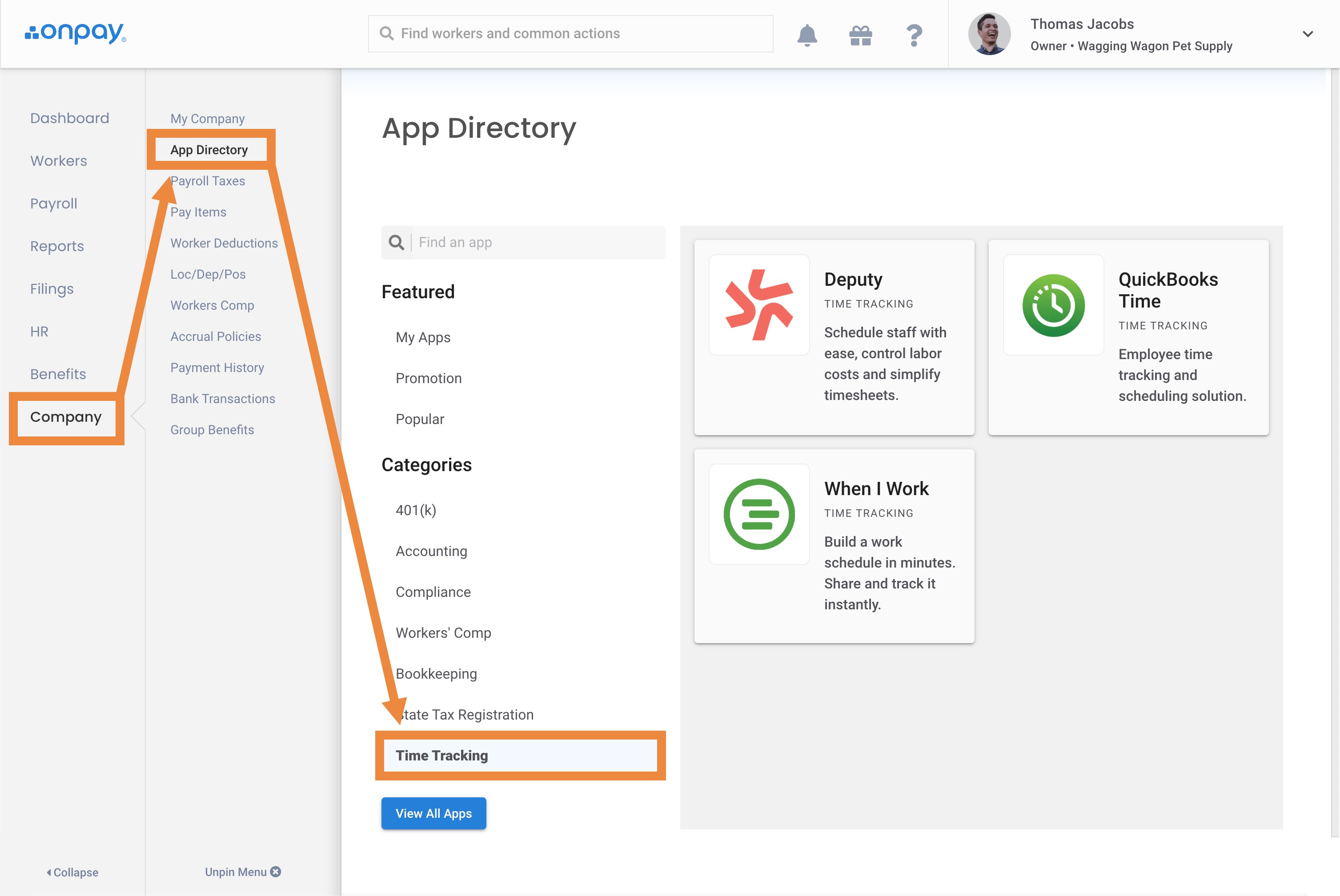
Task: Click 'Build a work schedule in minutes.' text
Action: [x=889, y=552]
